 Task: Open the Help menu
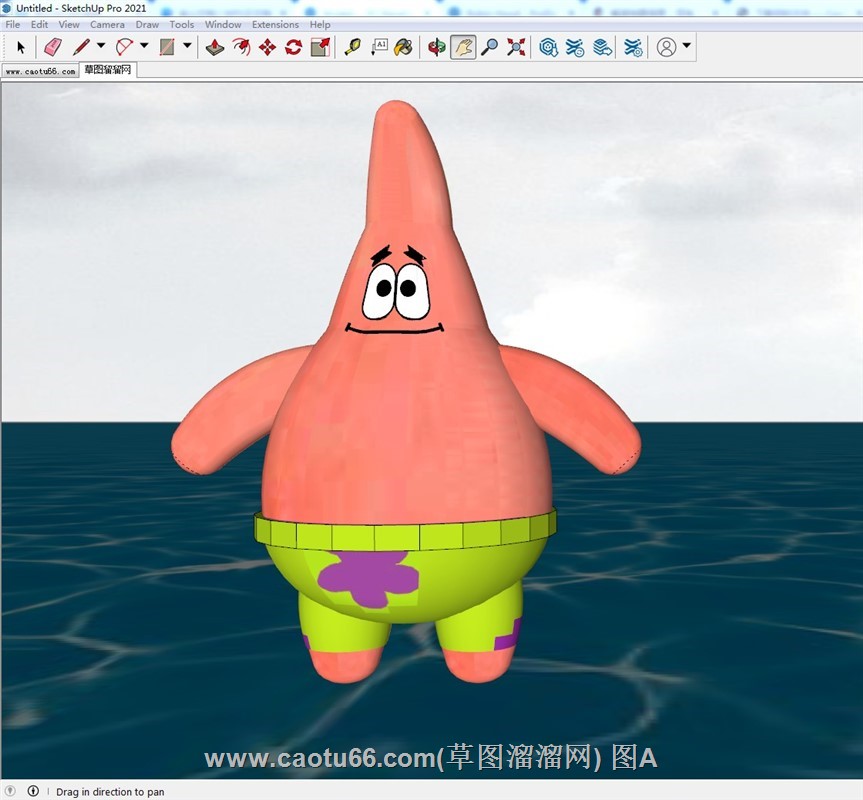(x=320, y=24)
